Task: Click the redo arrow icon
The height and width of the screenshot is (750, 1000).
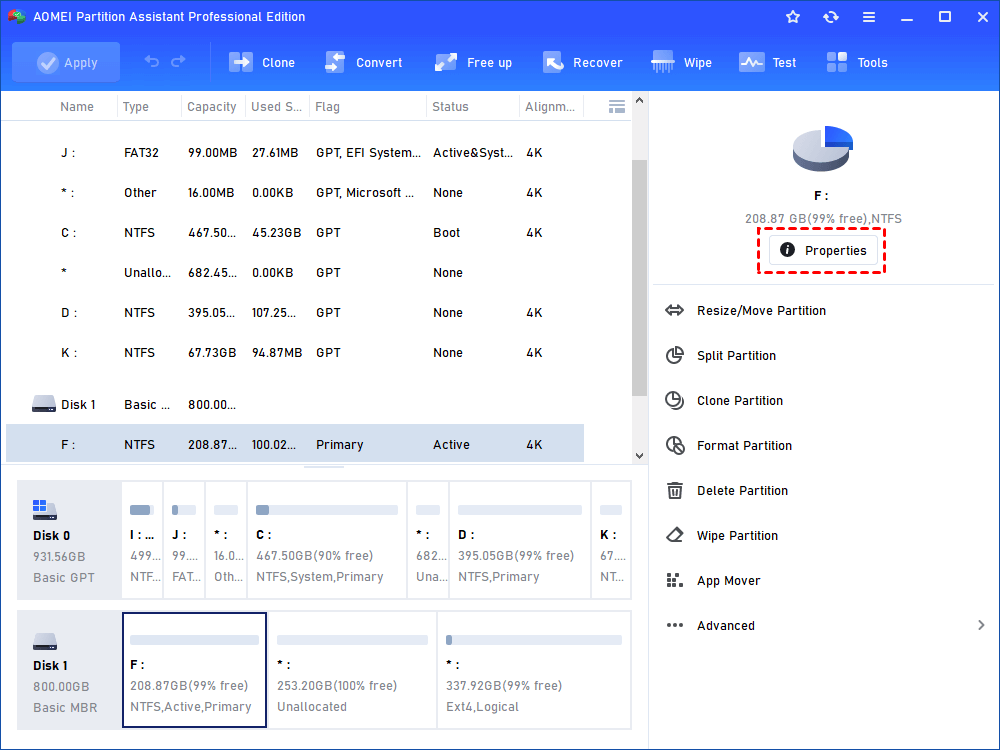Action: (x=178, y=61)
